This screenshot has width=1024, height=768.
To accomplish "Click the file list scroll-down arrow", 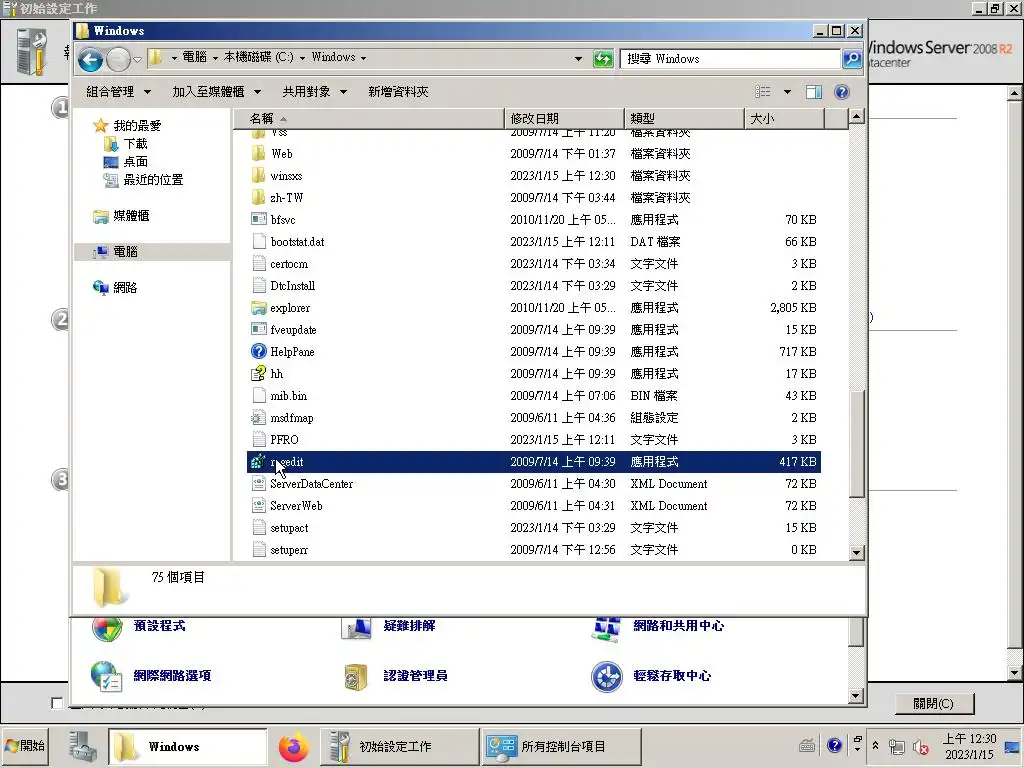I will pos(857,552).
